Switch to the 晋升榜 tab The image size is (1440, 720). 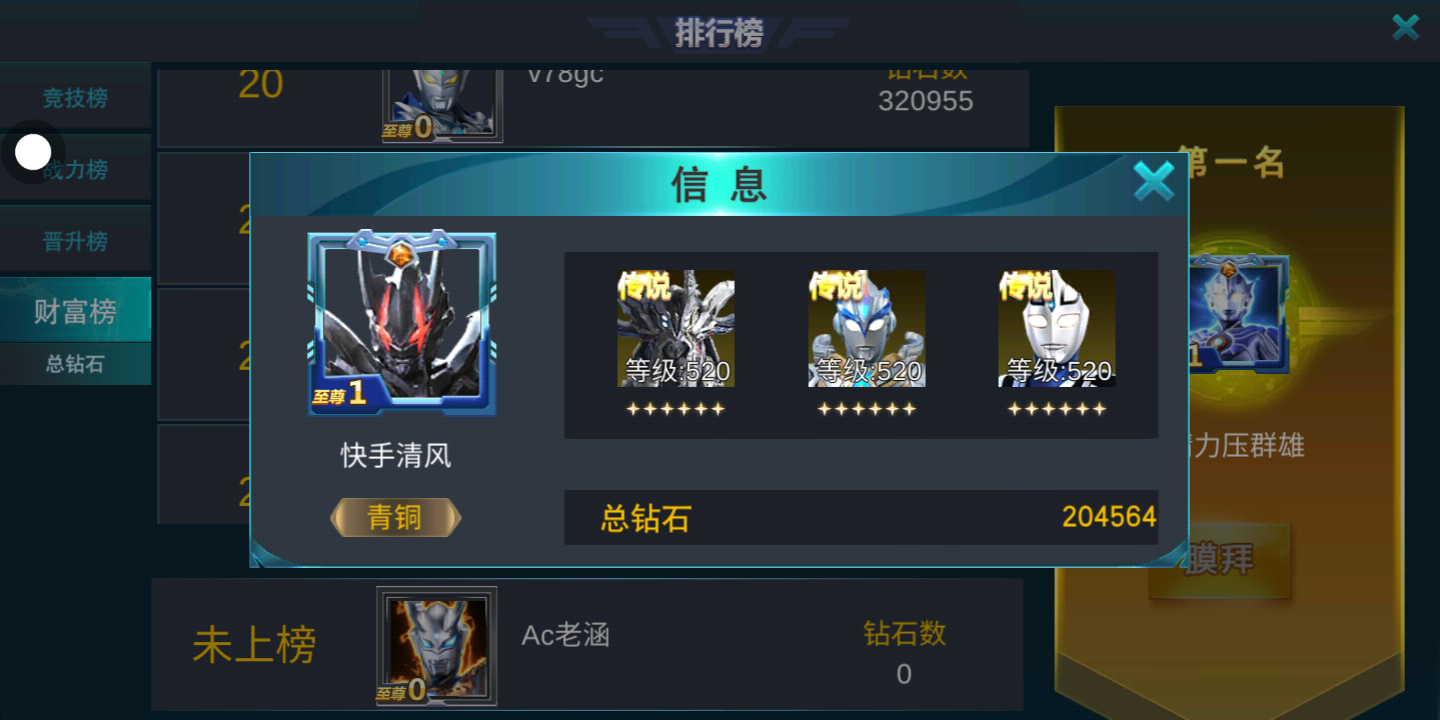[x=75, y=241]
